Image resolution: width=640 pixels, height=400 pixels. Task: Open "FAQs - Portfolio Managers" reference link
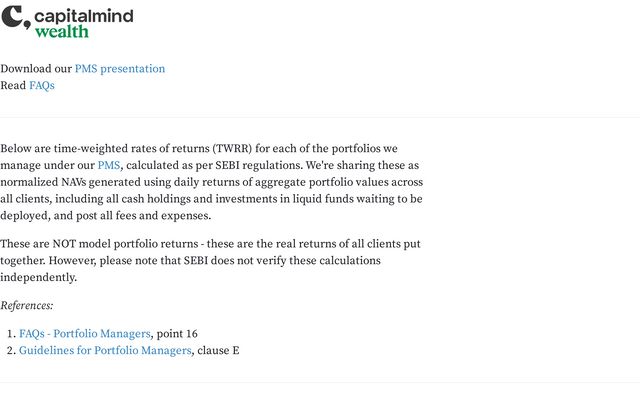(x=85, y=334)
